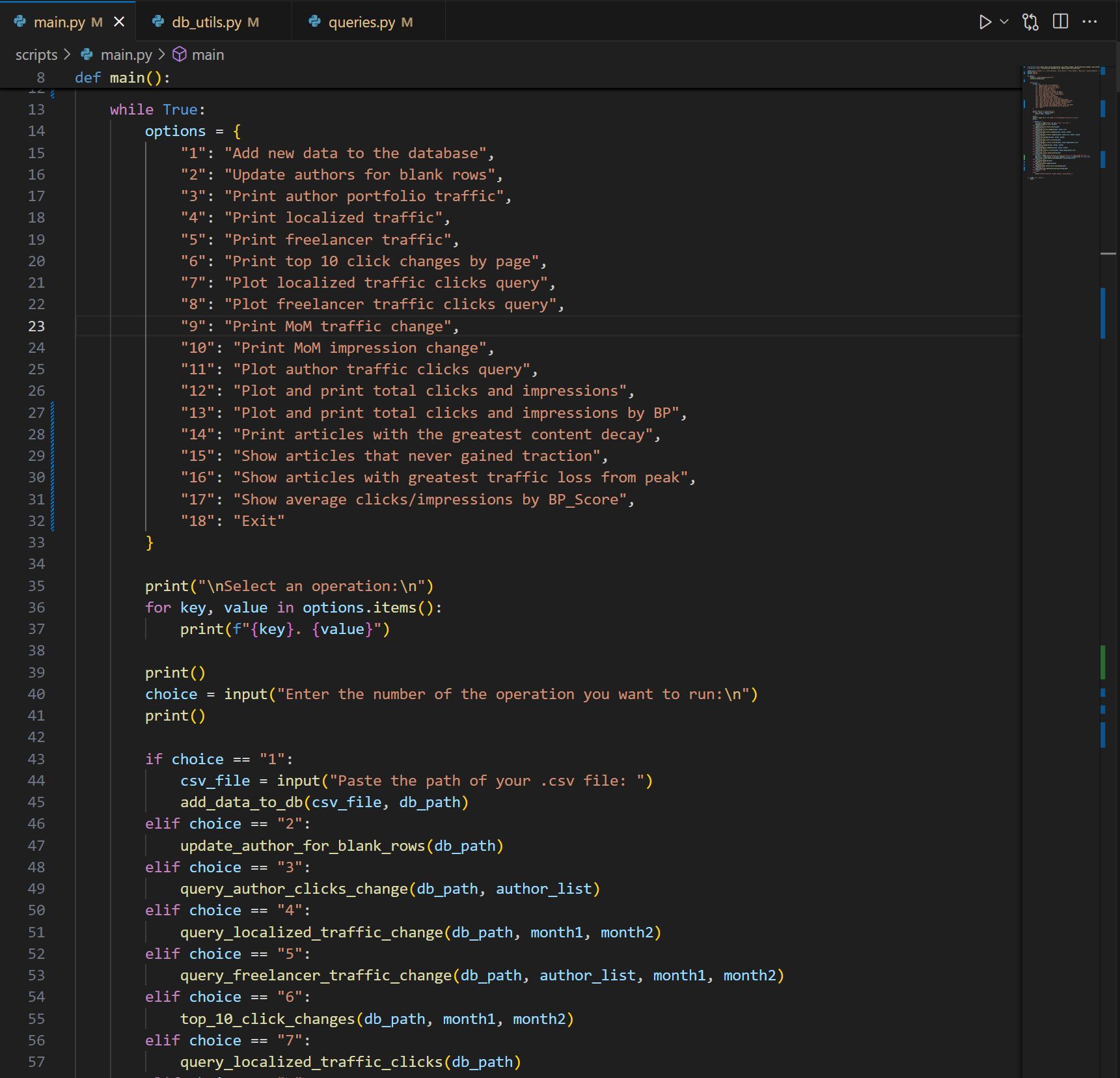Open the source control changes icon
The width and height of the screenshot is (1120, 1078).
(1030, 22)
